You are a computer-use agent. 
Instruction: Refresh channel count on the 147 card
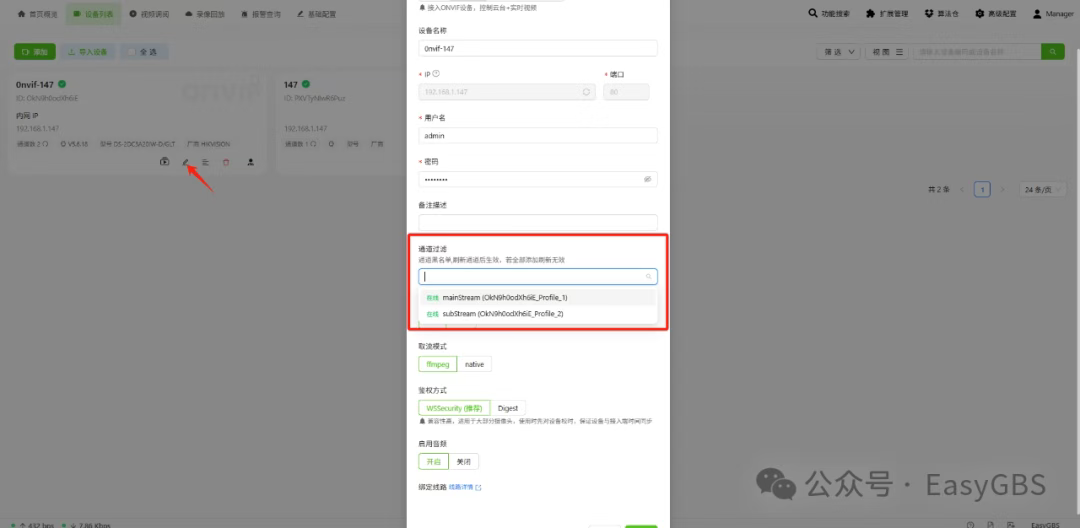(313, 145)
